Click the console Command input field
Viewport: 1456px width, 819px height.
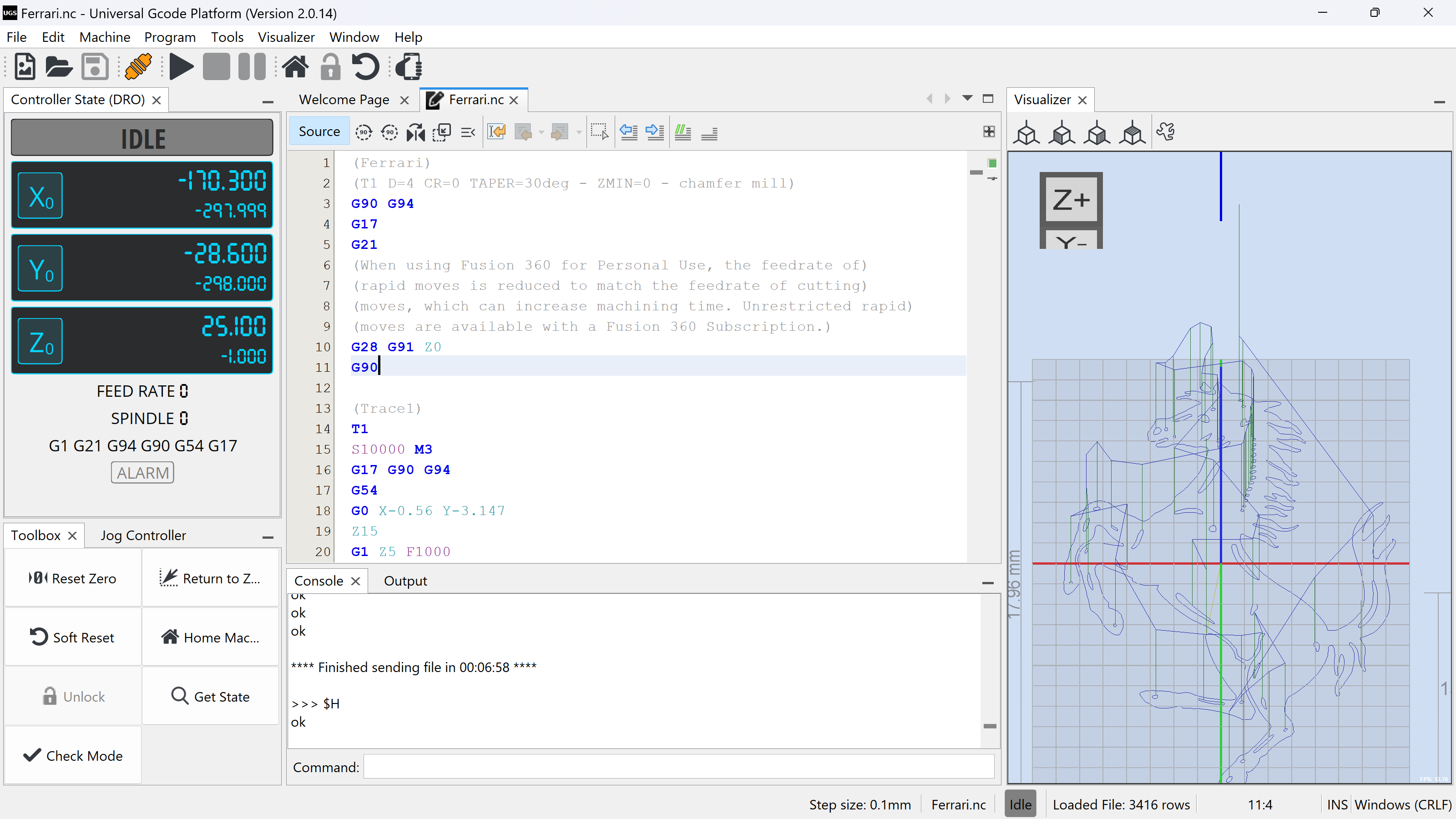678,767
